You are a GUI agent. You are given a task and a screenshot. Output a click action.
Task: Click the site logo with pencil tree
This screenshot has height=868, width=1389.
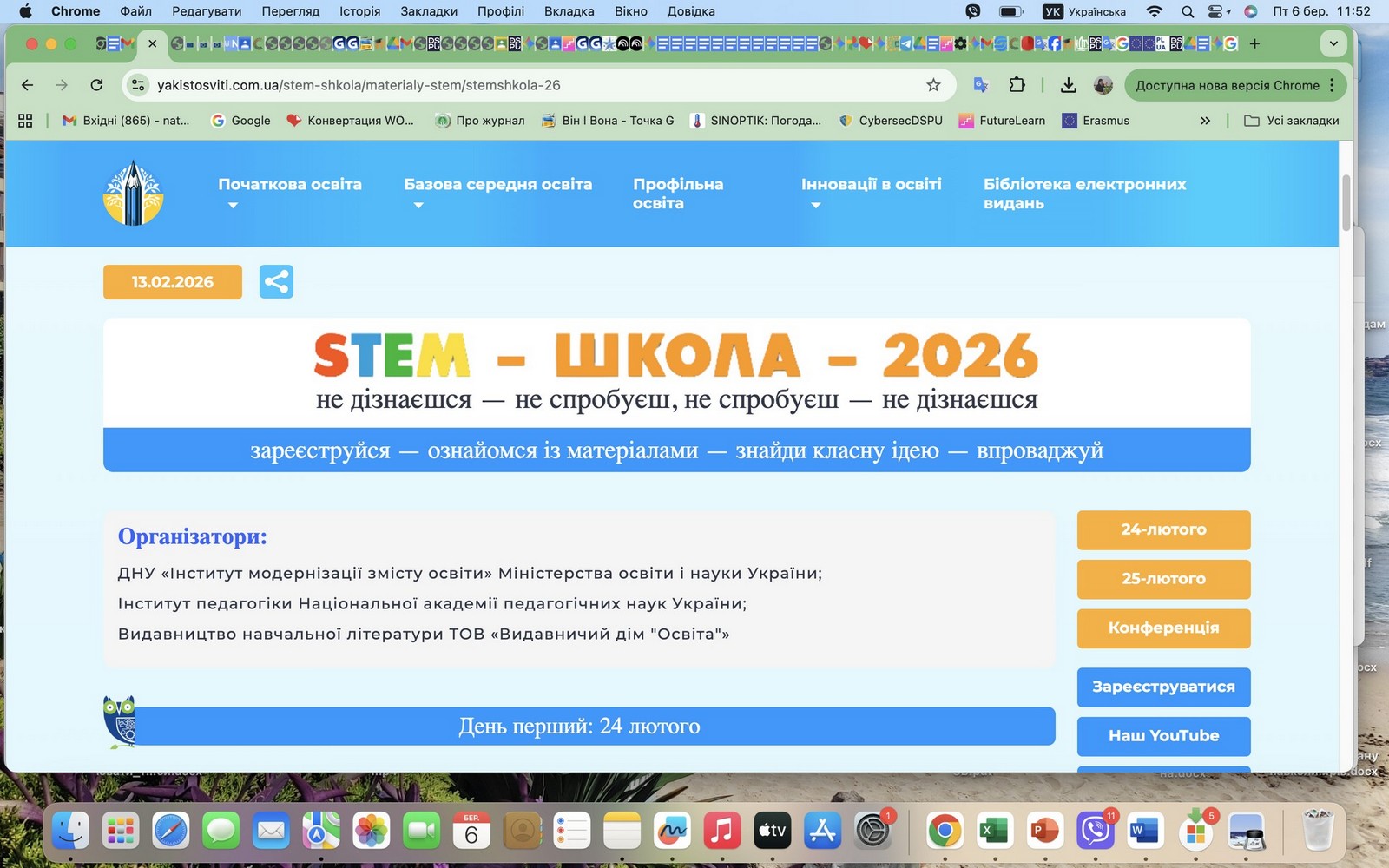[x=133, y=194]
